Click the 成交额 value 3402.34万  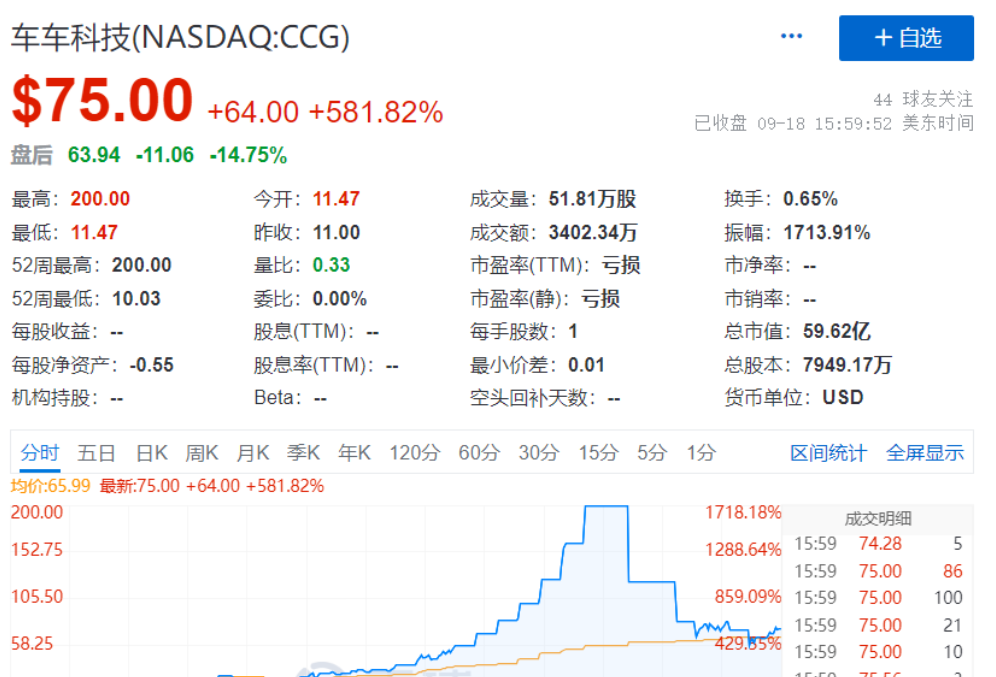pyautogui.click(x=593, y=232)
